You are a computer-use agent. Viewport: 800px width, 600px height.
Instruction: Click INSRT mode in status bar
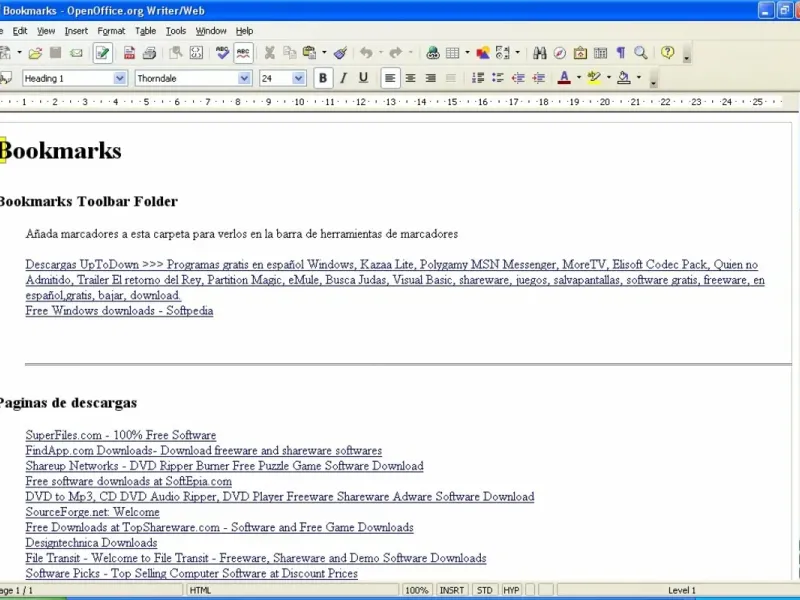452,590
